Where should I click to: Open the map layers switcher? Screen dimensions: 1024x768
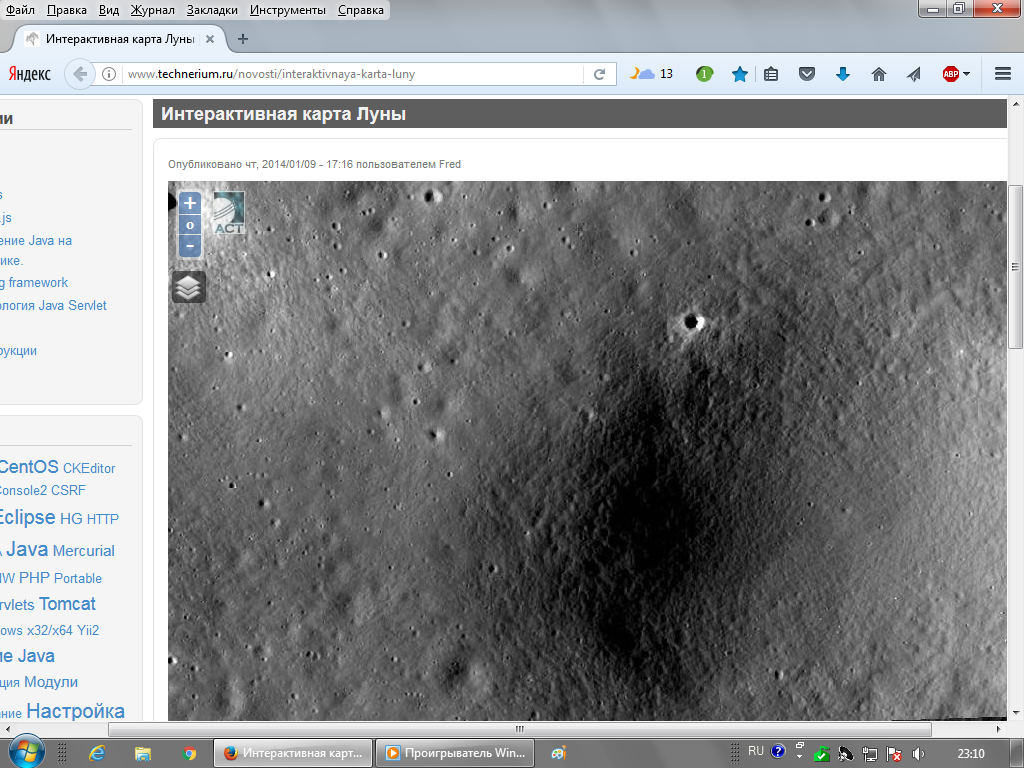pos(189,287)
